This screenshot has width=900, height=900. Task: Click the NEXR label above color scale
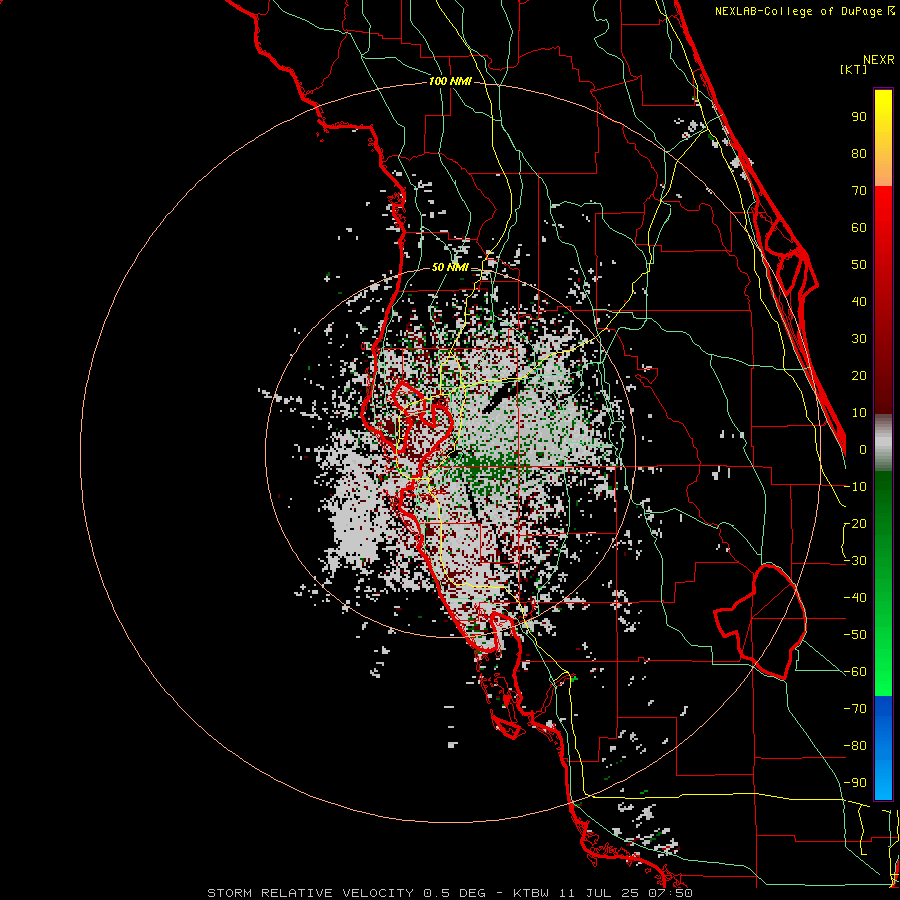click(x=878, y=60)
